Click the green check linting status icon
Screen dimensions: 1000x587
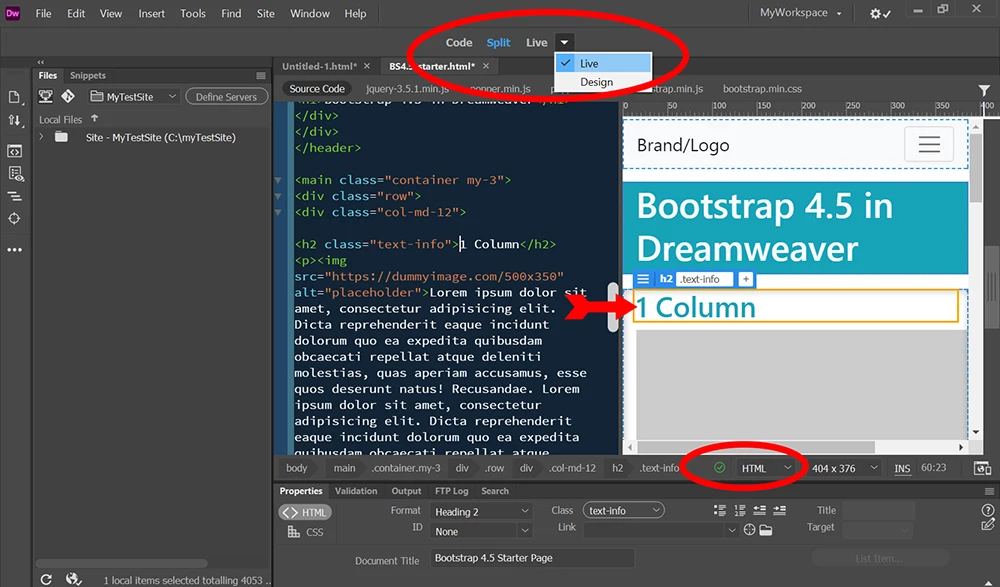coord(719,468)
